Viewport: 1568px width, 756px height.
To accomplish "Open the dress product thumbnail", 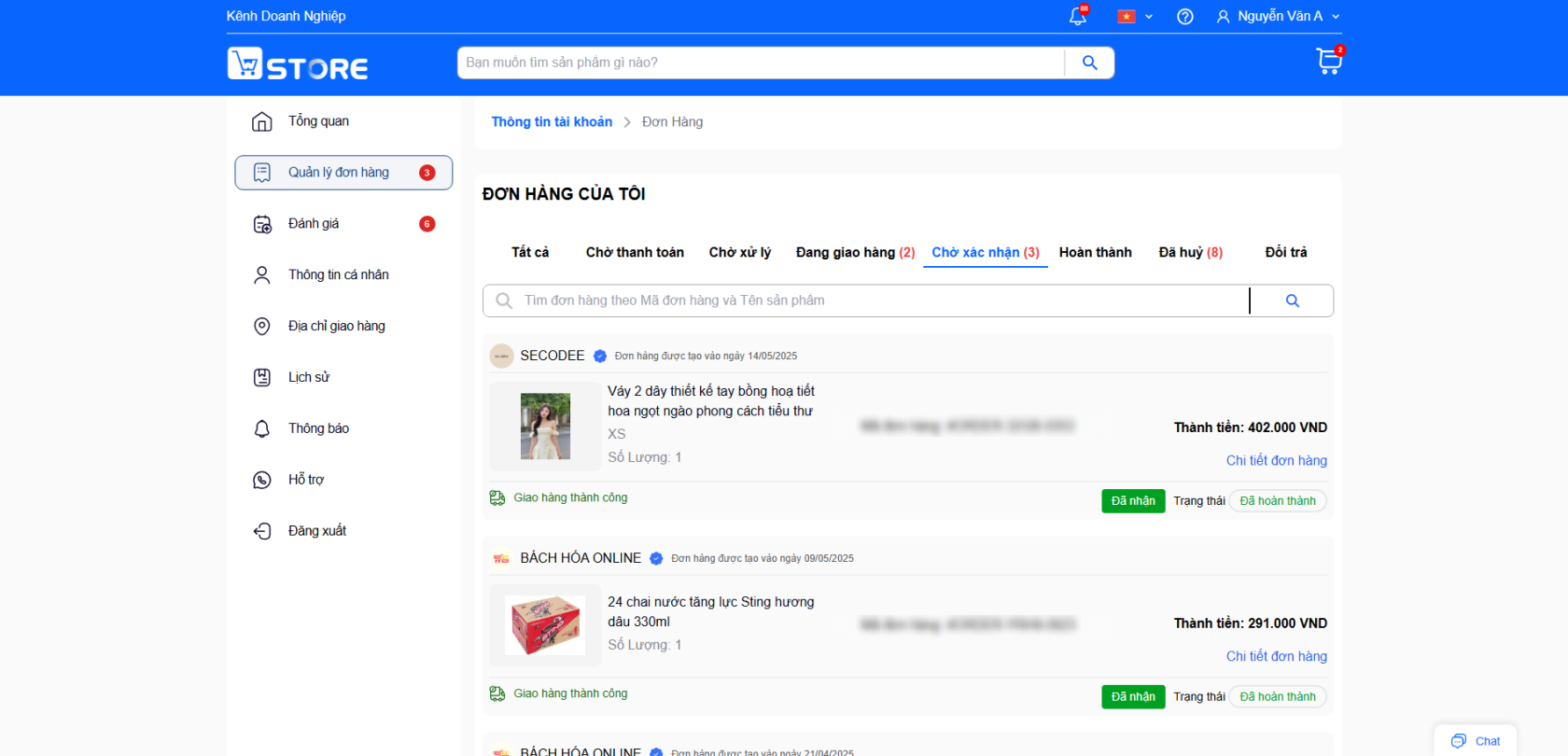I will coord(545,427).
